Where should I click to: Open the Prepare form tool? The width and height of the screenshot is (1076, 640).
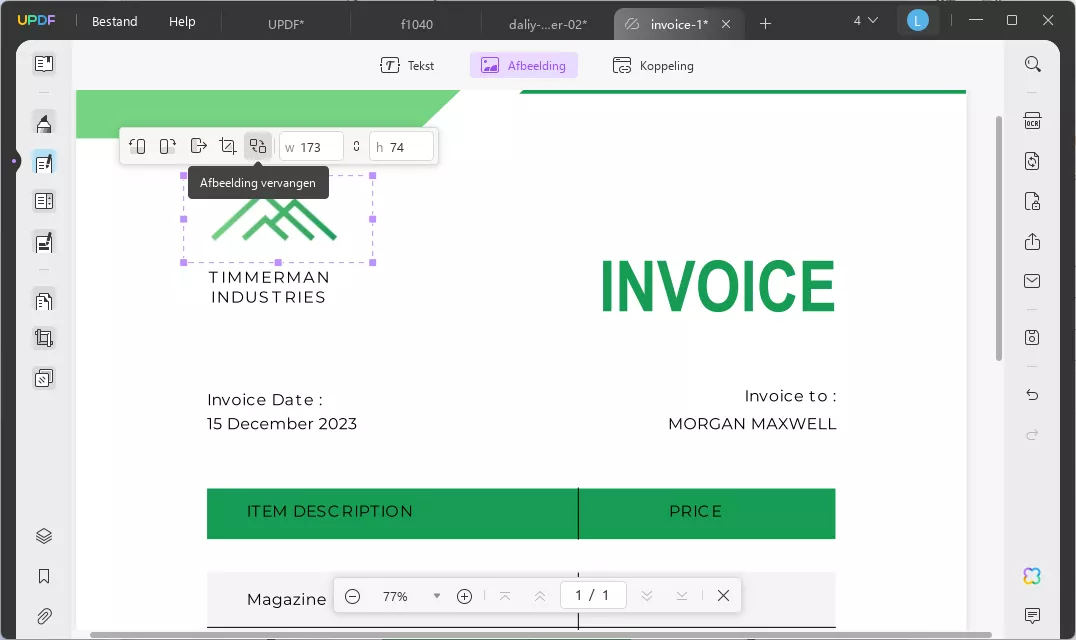tap(44, 202)
